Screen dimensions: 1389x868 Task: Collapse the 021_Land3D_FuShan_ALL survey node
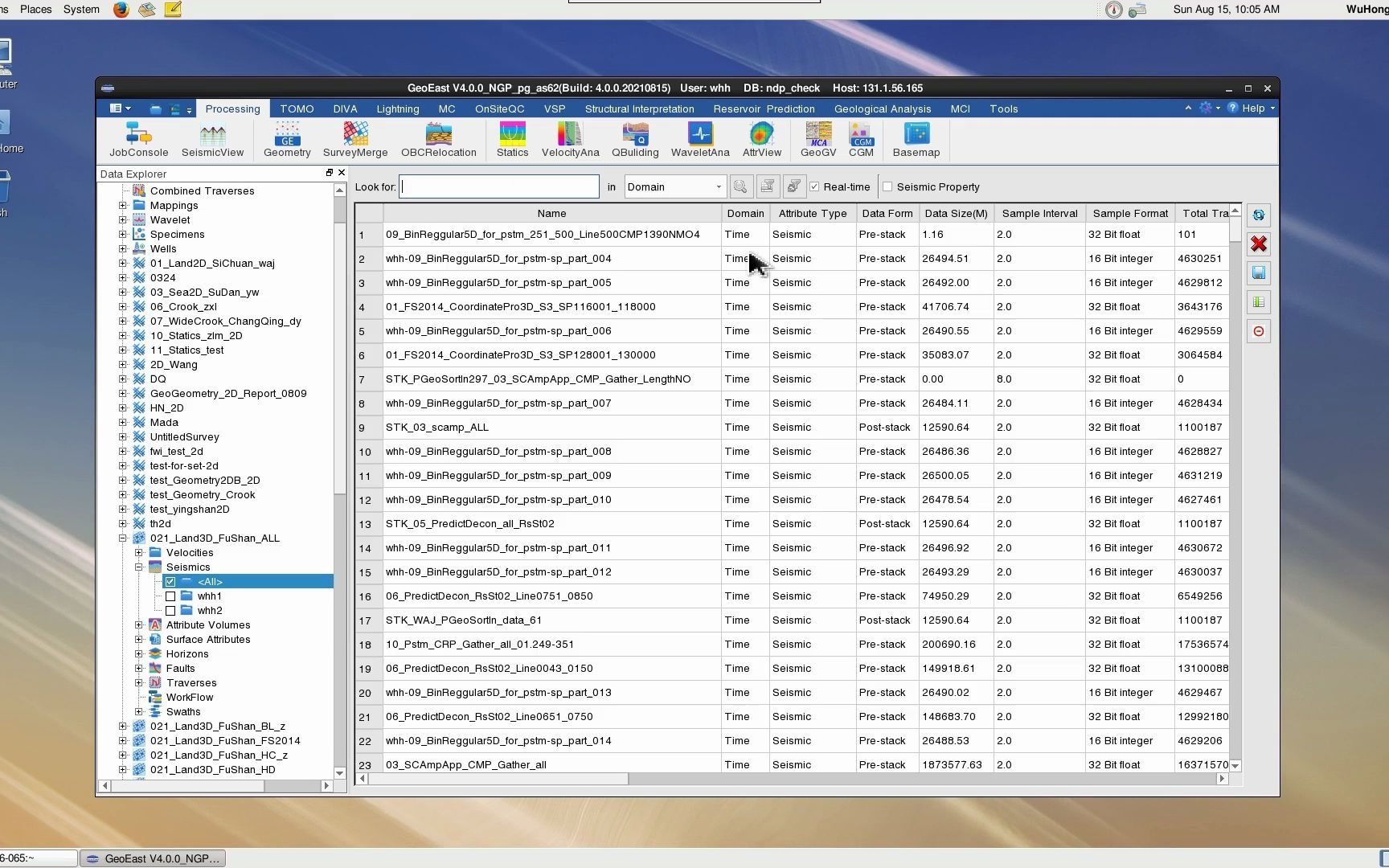(x=123, y=538)
